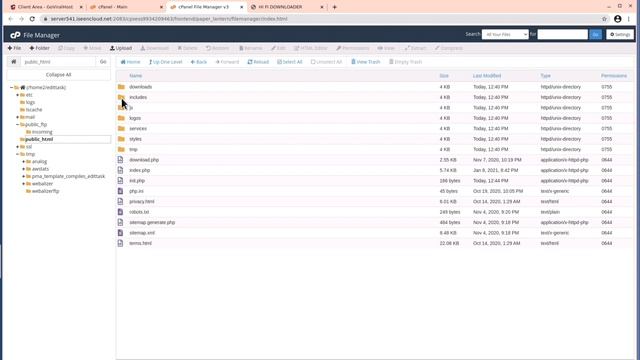Select the sitemap.xml file name

[x=142, y=233]
